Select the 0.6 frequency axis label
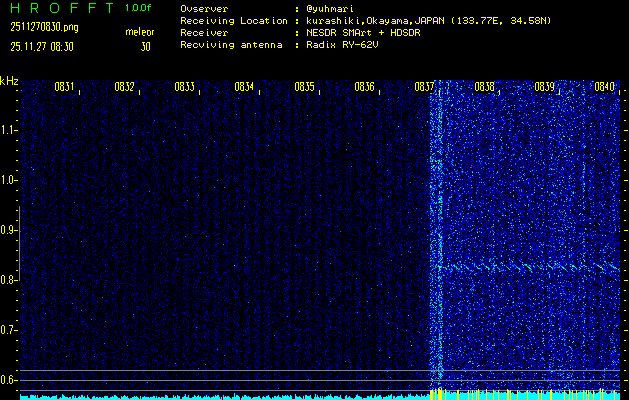 pos(7,380)
